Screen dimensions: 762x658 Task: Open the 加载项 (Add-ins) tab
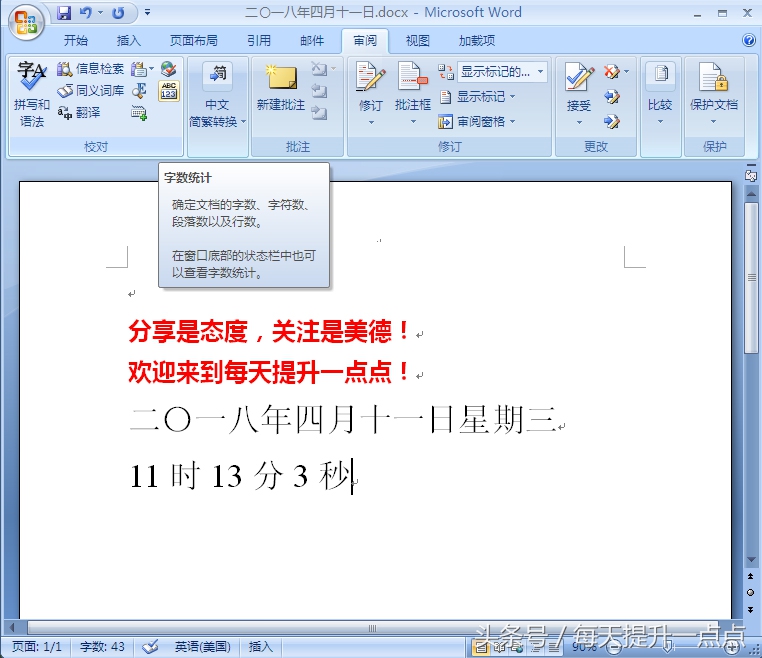(x=477, y=41)
